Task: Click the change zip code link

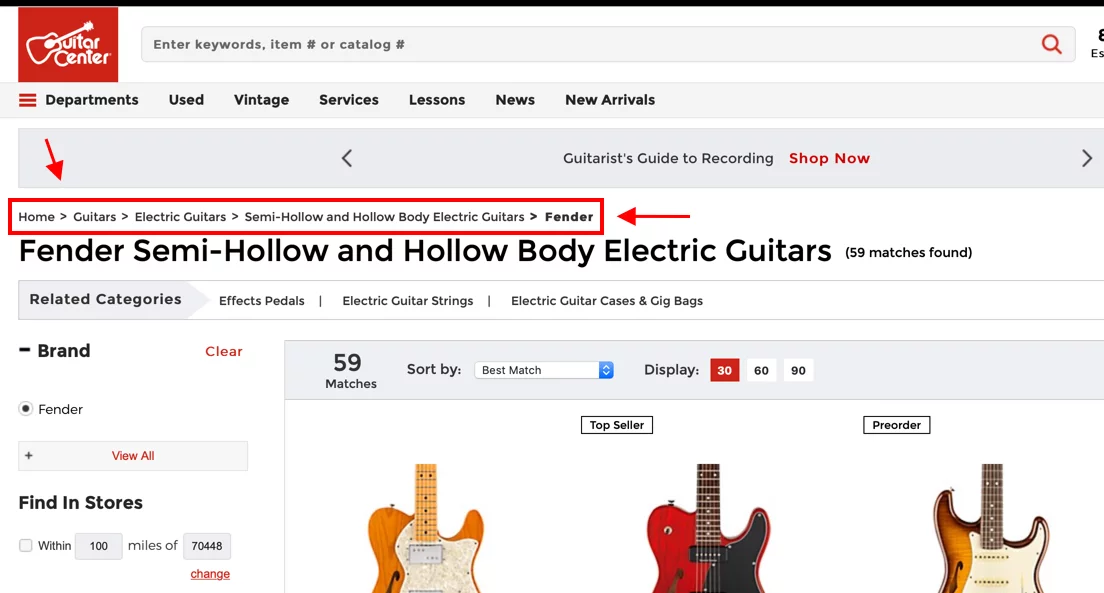Action: 210,574
